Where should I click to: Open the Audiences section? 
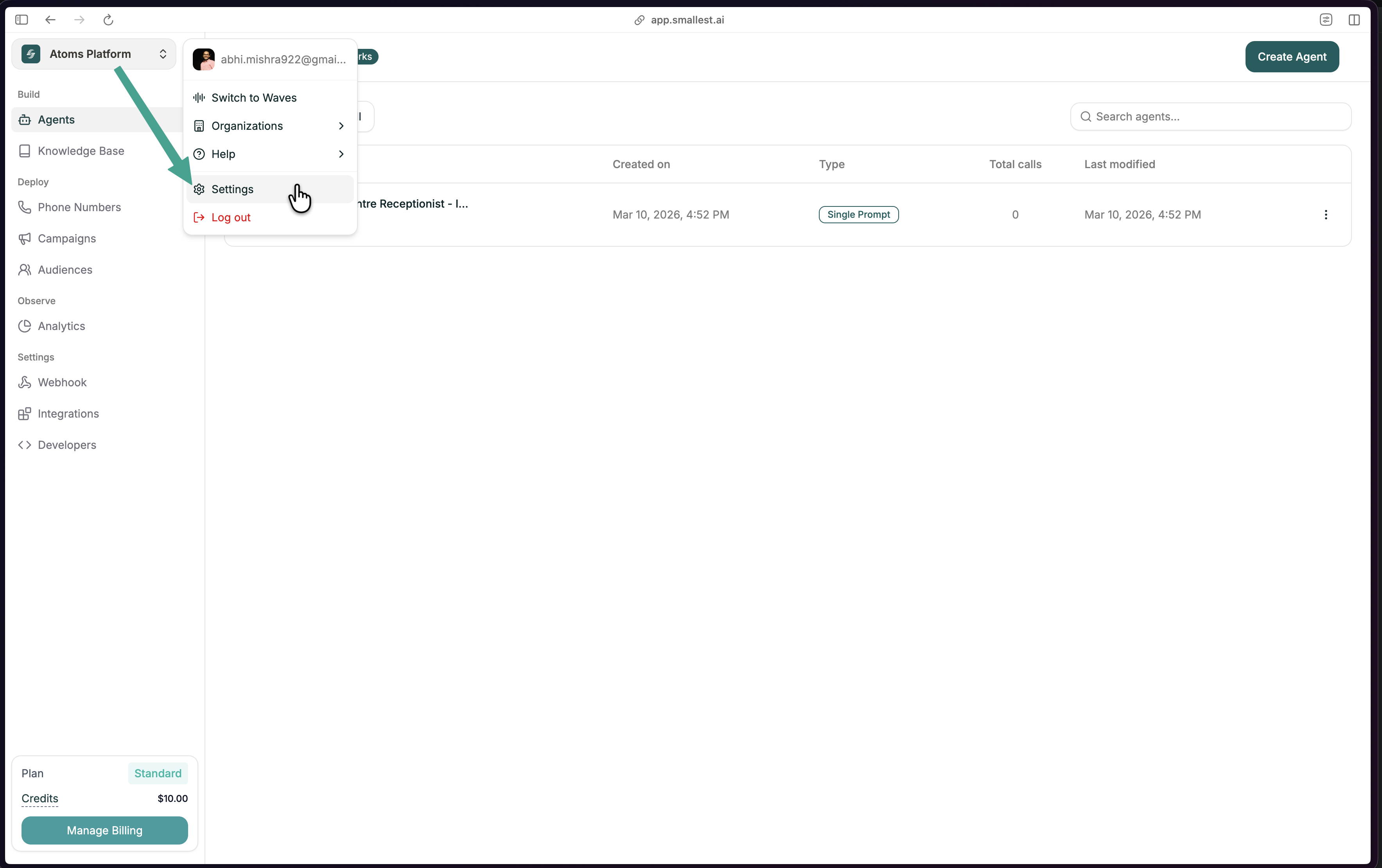pyautogui.click(x=65, y=269)
